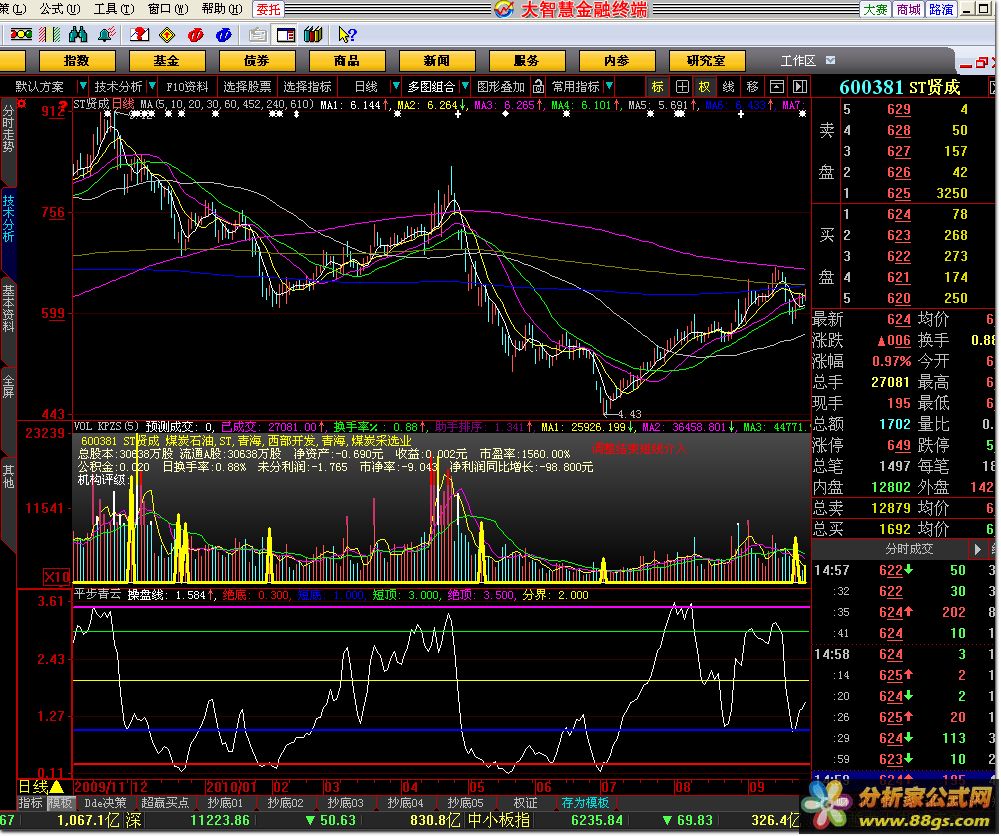Toggle the crosshair grid button
Image resolution: width=1001 pixels, height=836 pixels.
click(x=682, y=86)
